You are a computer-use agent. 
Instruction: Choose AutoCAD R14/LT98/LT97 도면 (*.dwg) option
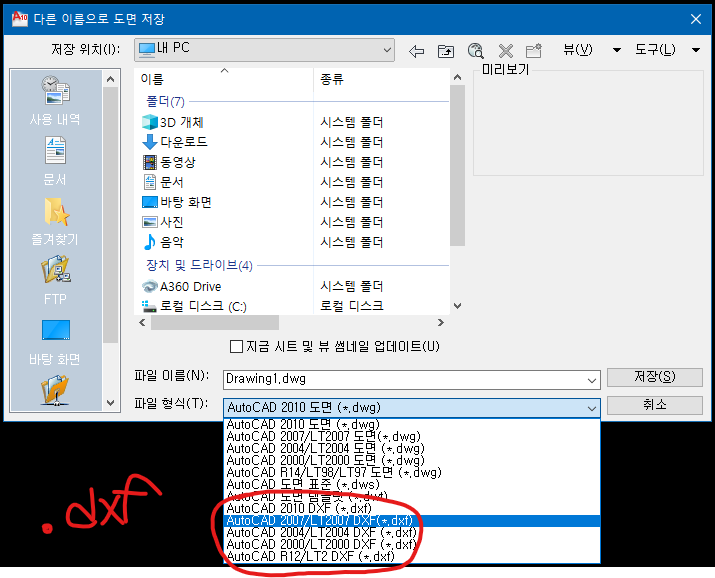(412, 472)
